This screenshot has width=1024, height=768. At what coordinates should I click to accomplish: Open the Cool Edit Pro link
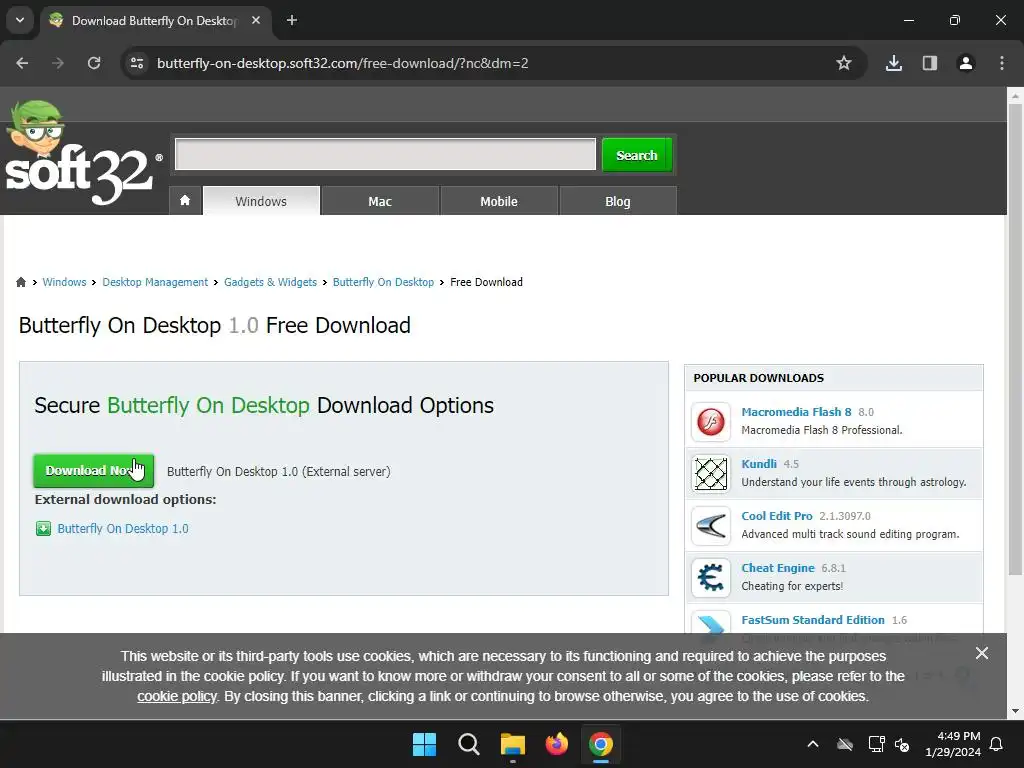(x=777, y=516)
